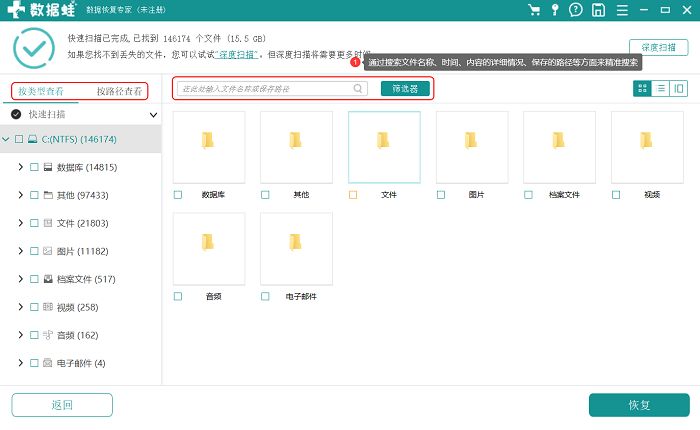
Task: Switch to list view layout
Action: pyautogui.click(x=661, y=88)
